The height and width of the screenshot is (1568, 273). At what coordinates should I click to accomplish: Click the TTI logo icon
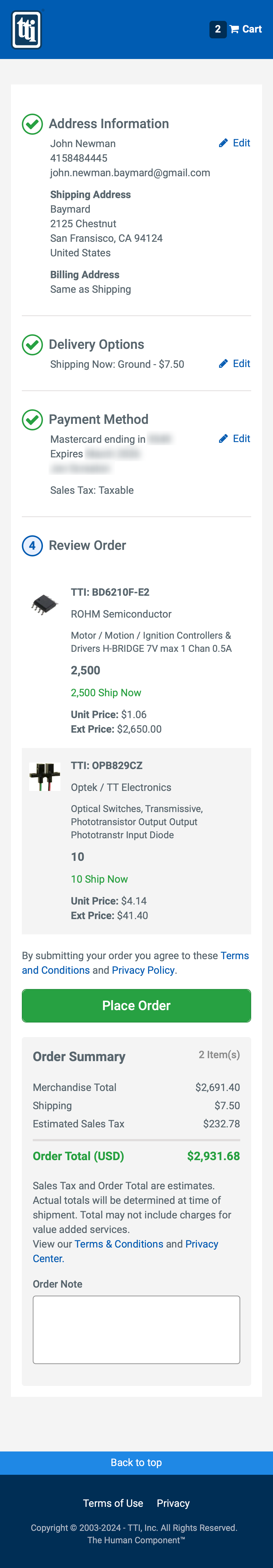(27, 29)
